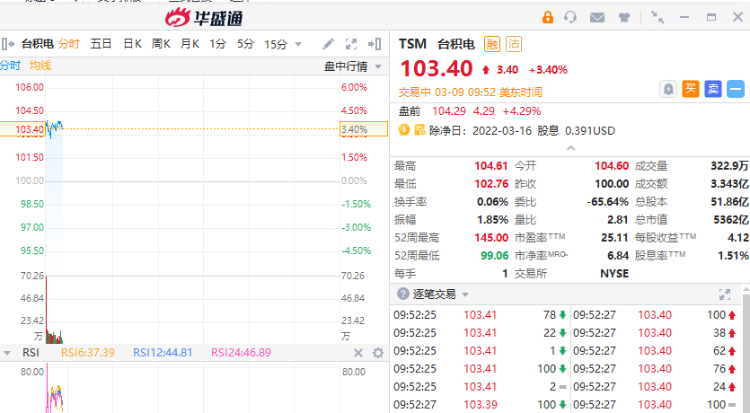This screenshot has width=750, height=413.
Task: Click the RSI24:46.89 value
Action: [x=241, y=353]
